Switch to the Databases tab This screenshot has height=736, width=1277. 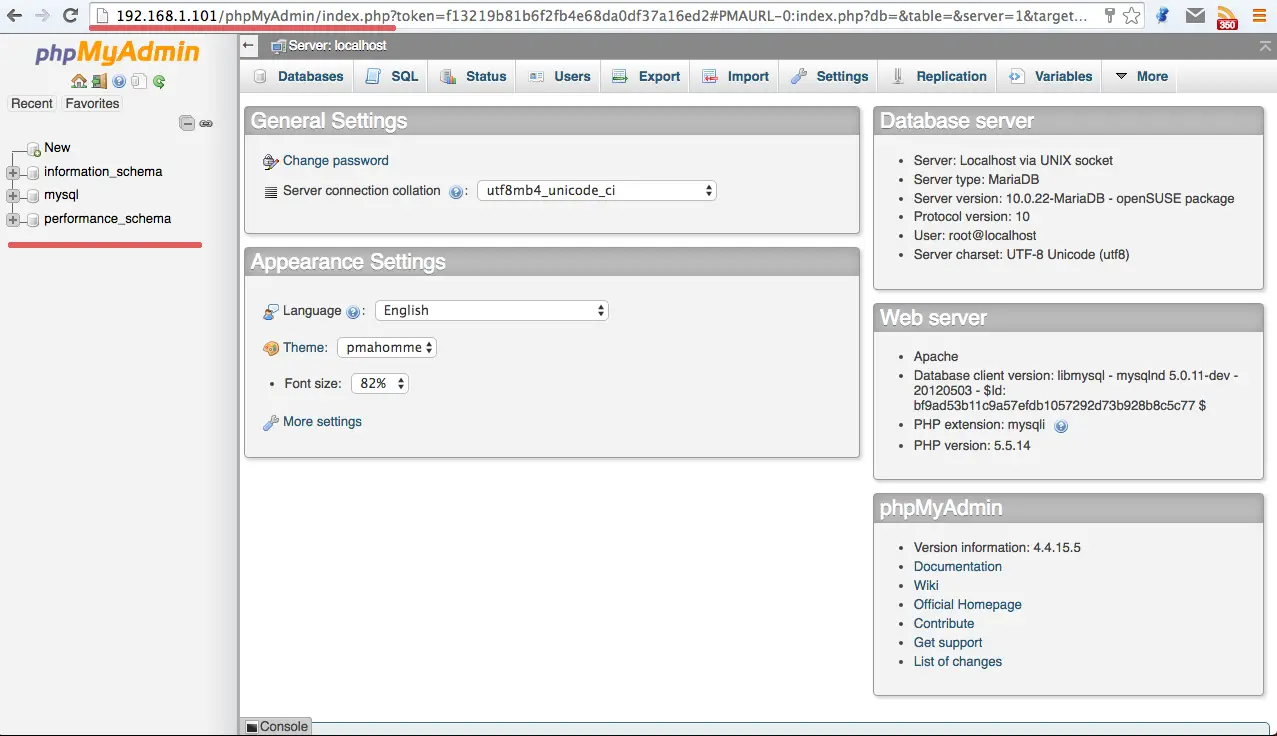[299, 76]
